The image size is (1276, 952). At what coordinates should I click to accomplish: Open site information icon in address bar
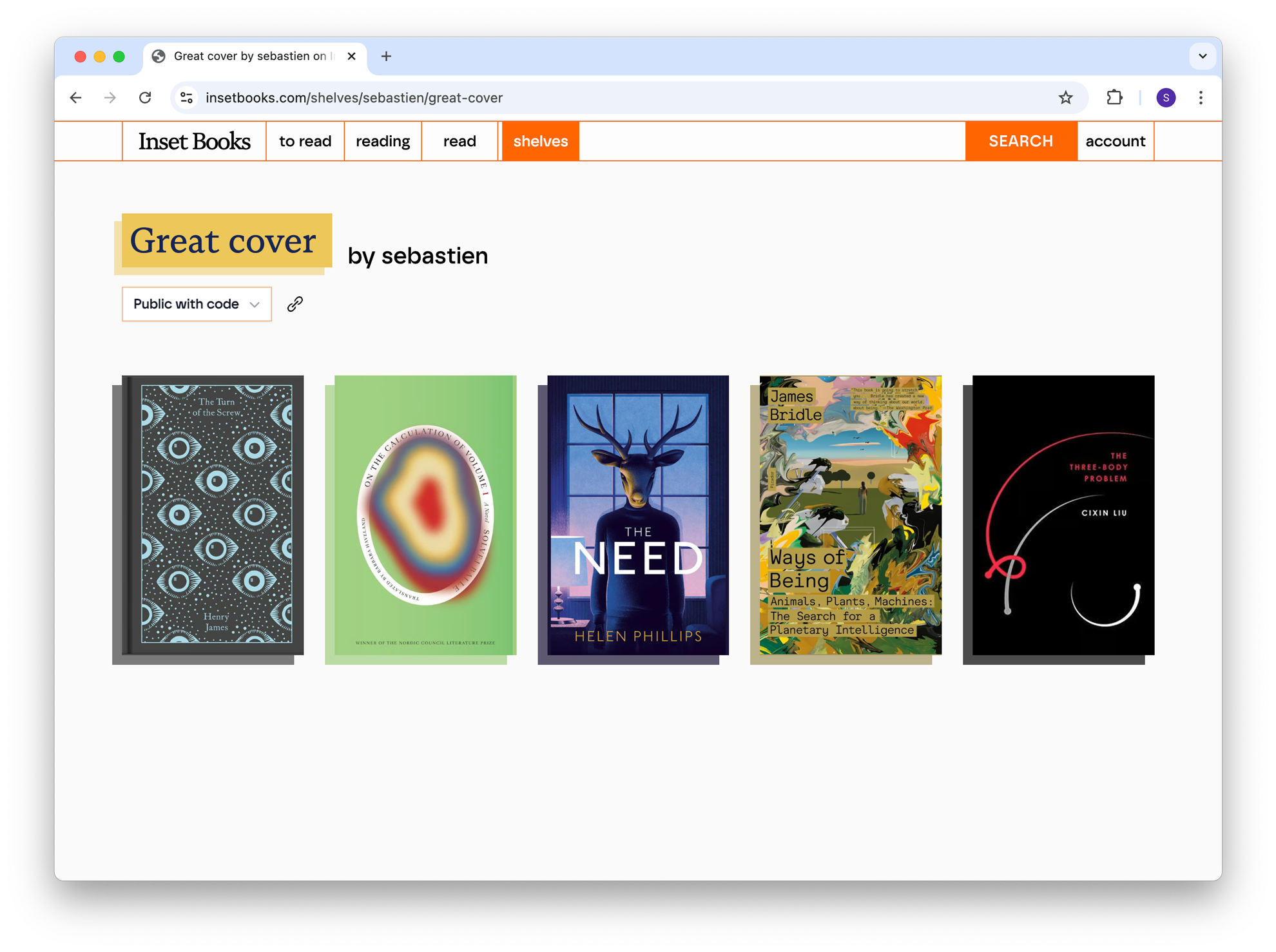pyautogui.click(x=187, y=98)
